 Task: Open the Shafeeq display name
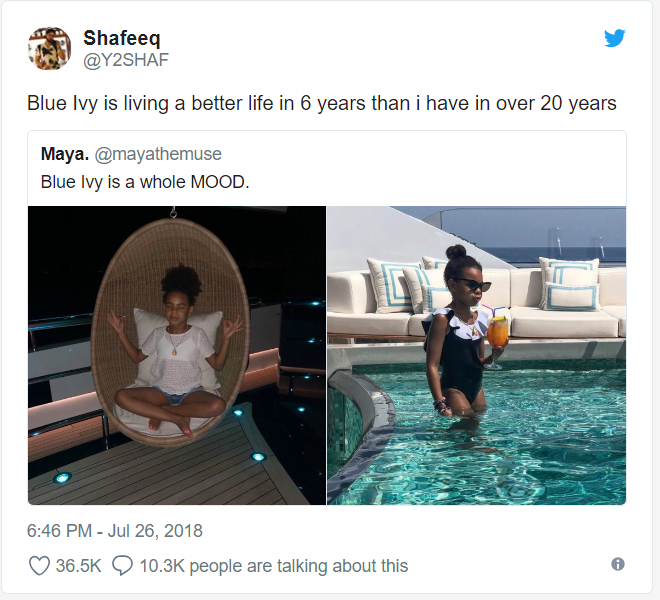pos(122,38)
